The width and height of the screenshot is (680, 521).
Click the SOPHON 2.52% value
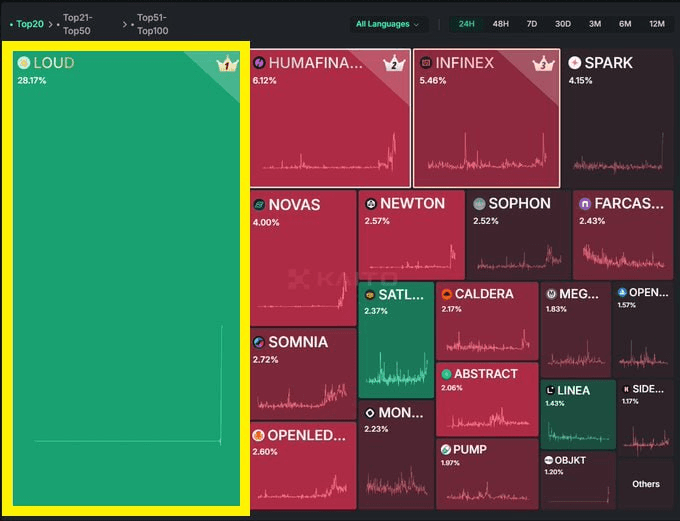pyautogui.click(x=486, y=221)
